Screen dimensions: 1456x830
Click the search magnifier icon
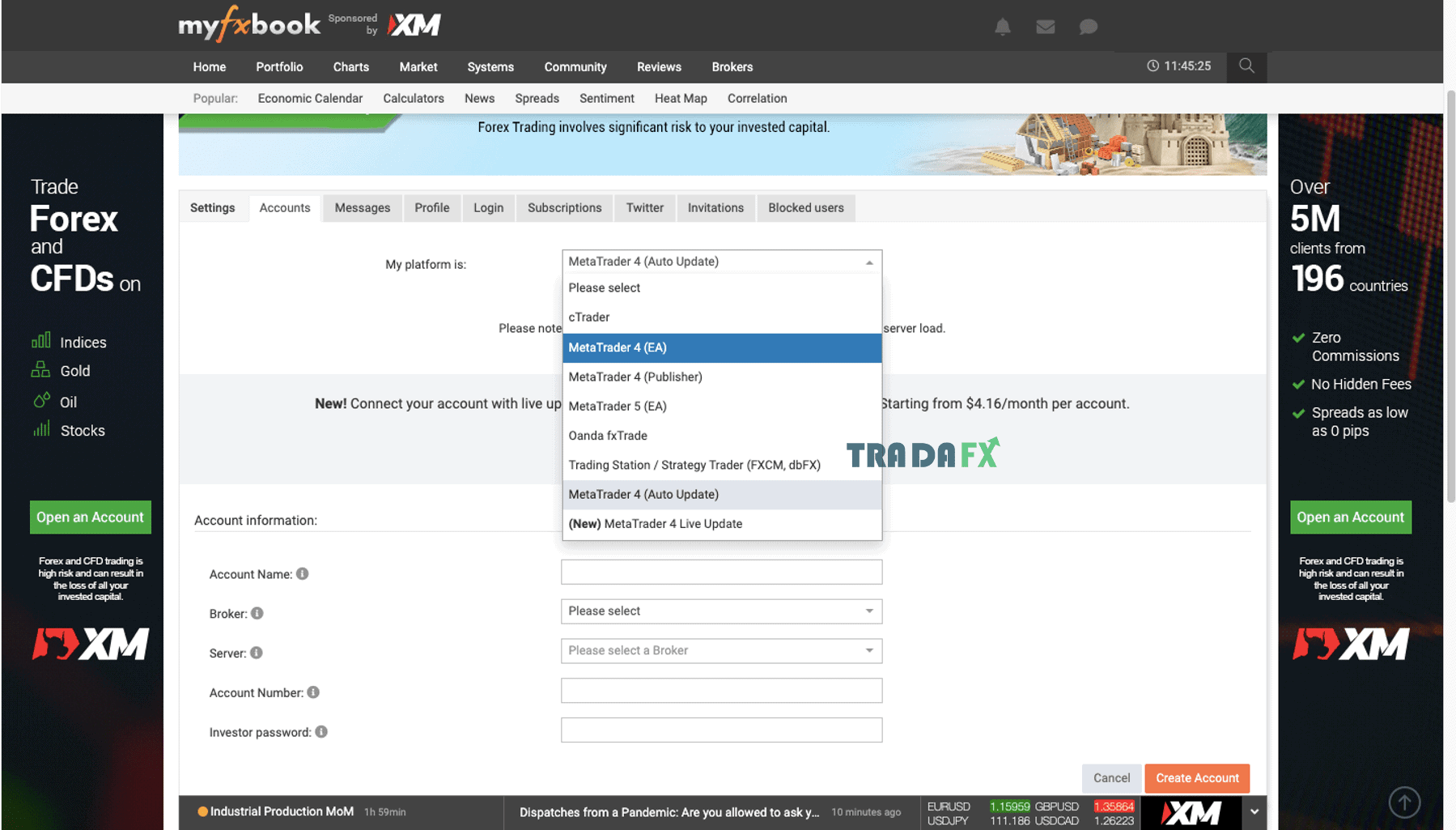point(1246,66)
